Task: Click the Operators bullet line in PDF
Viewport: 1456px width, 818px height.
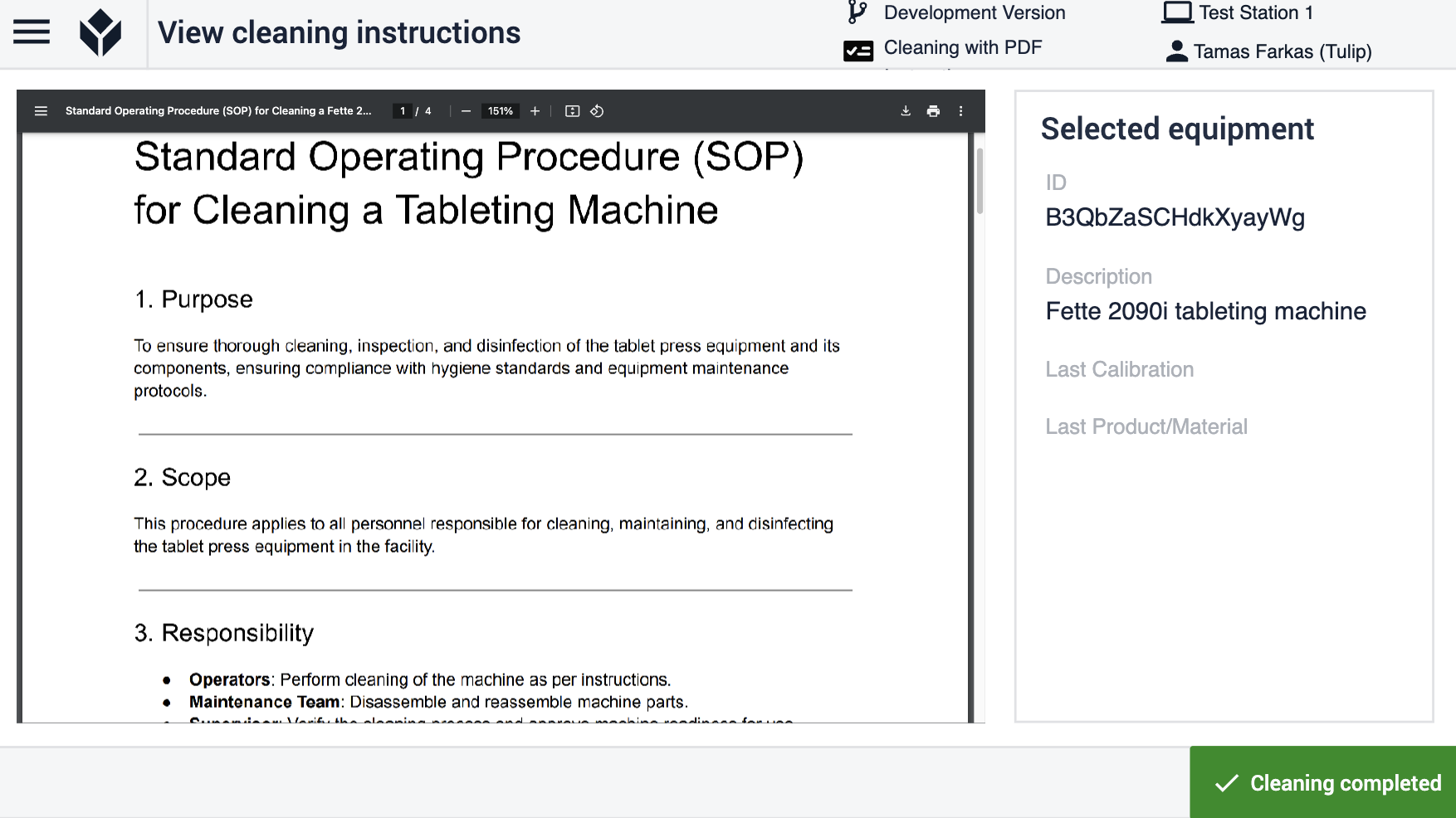Action: click(430, 679)
